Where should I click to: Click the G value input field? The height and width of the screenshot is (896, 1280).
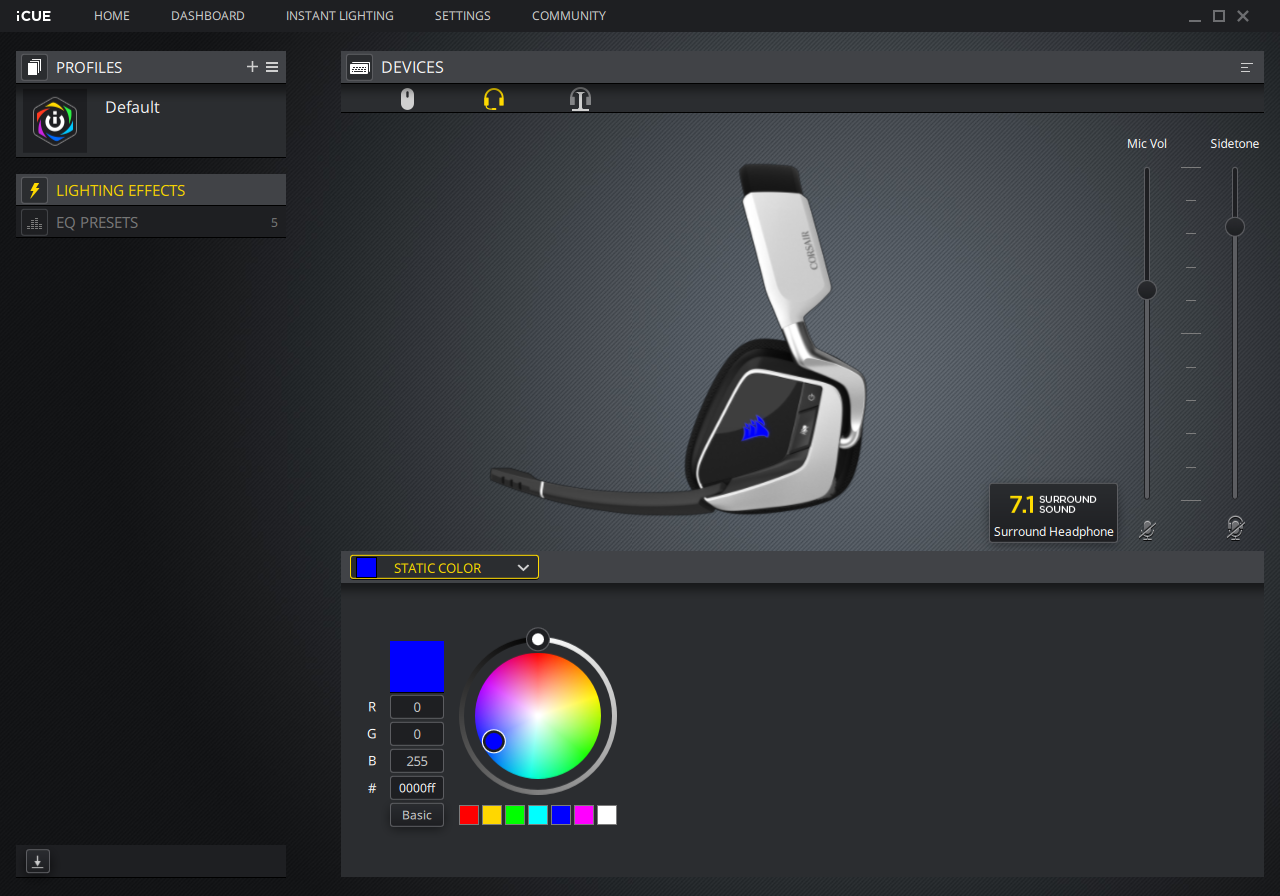pyautogui.click(x=417, y=734)
